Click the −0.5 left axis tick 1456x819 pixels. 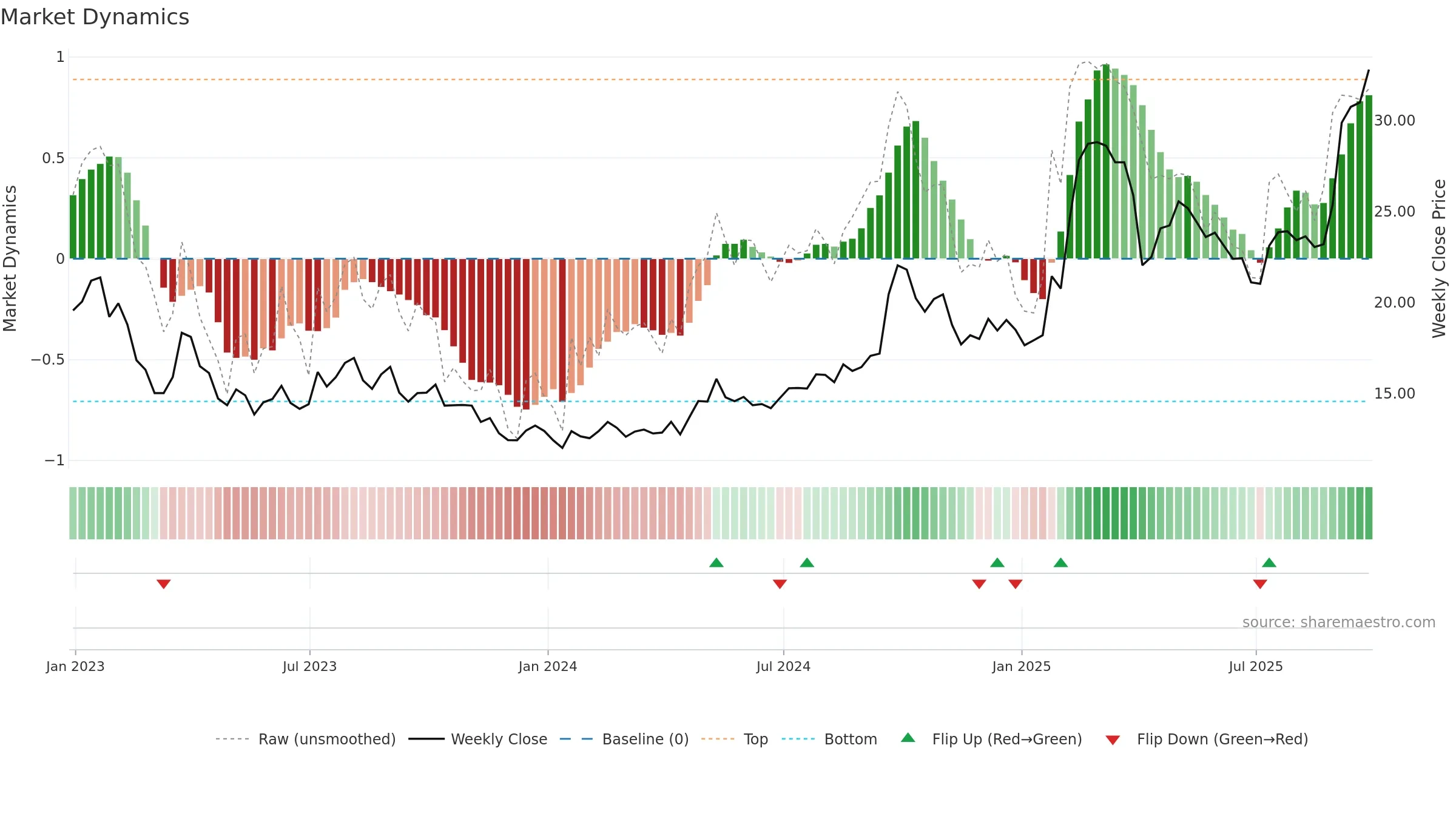point(48,360)
